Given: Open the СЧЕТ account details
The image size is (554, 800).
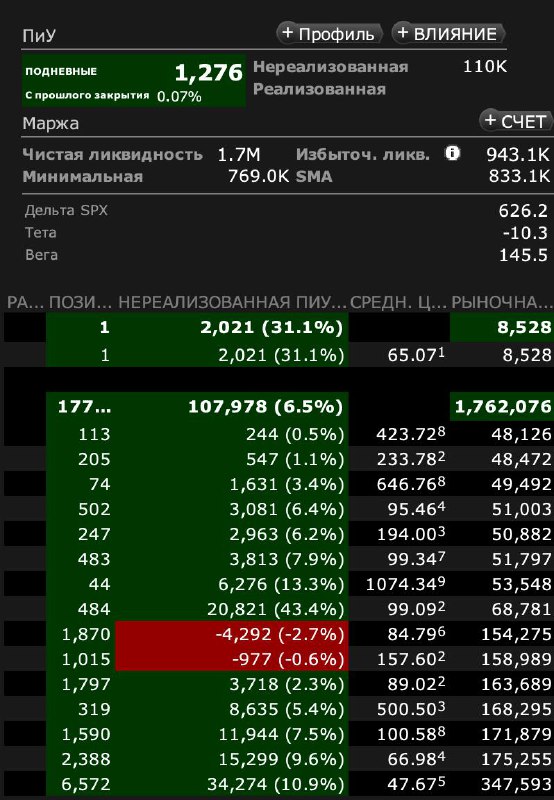Looking at the screenshot, I should pyautogui.click(x=516, y=121).
